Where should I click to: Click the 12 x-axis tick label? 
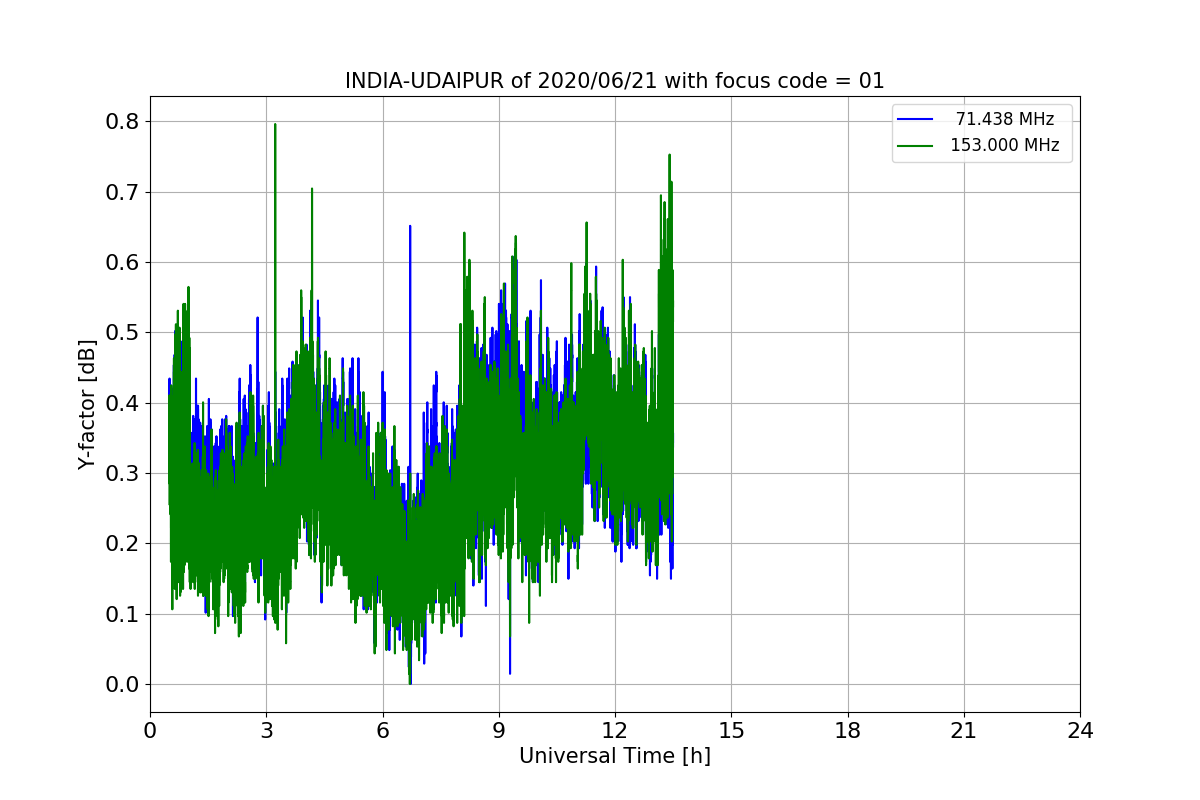point(615,731)
